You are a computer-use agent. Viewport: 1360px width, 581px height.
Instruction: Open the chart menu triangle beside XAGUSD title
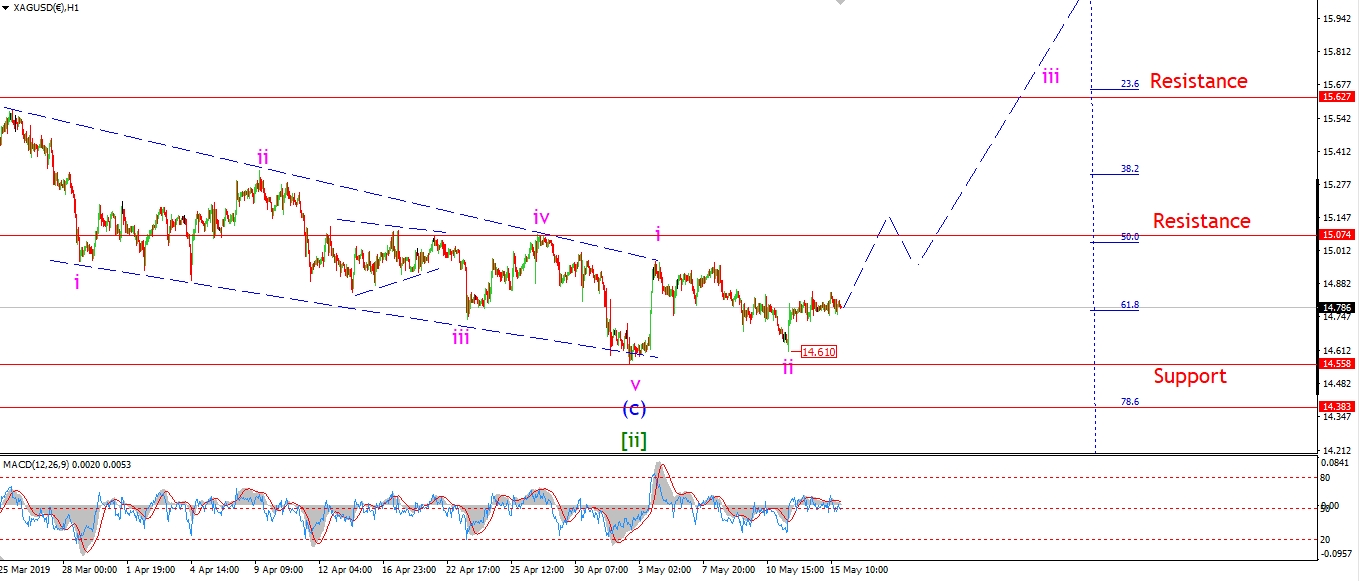(6, 9)
